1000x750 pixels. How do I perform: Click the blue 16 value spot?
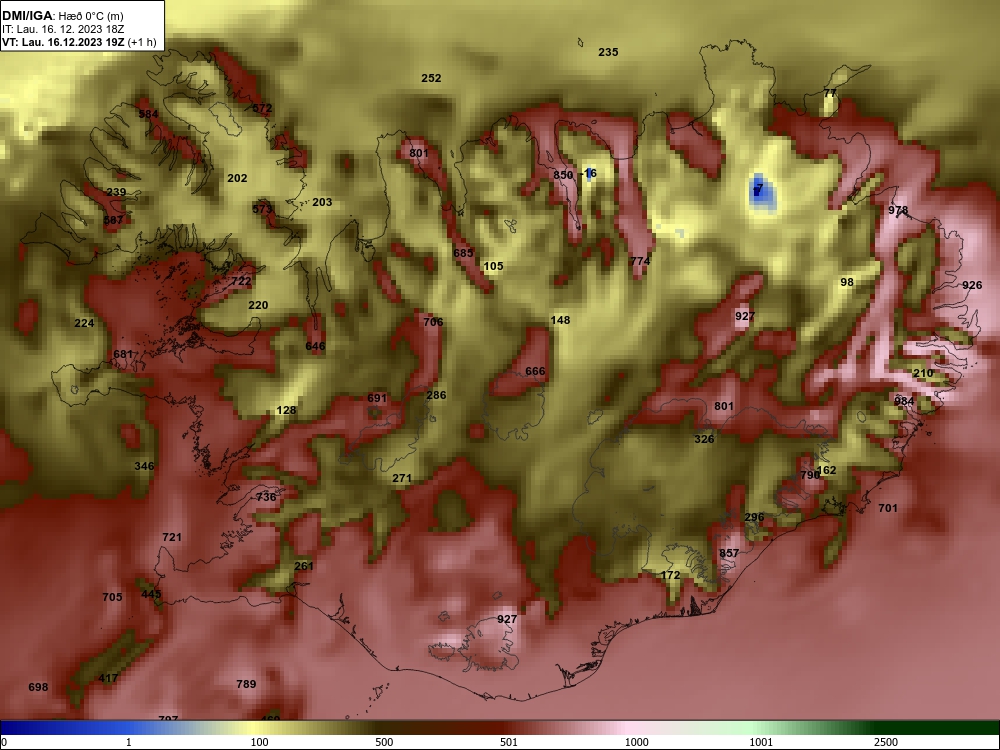pos(591,173)
